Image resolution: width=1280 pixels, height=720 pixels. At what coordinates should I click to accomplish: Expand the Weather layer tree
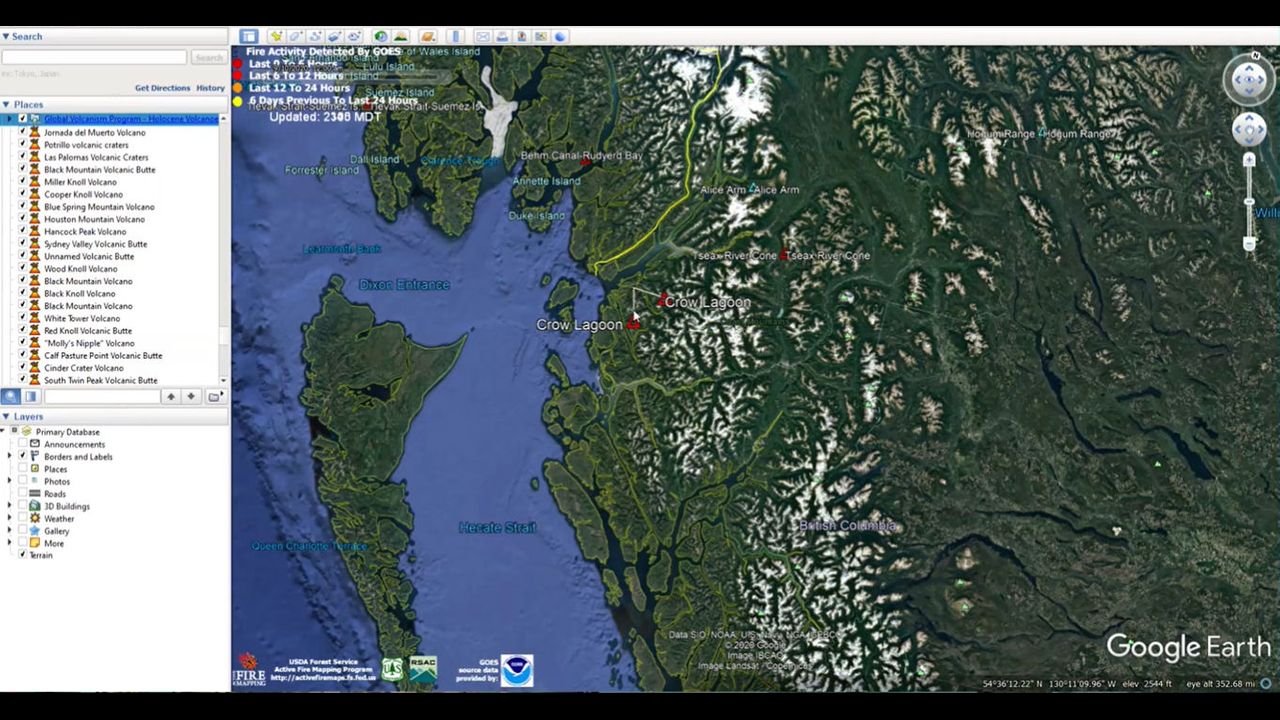[x=10, y=519]
